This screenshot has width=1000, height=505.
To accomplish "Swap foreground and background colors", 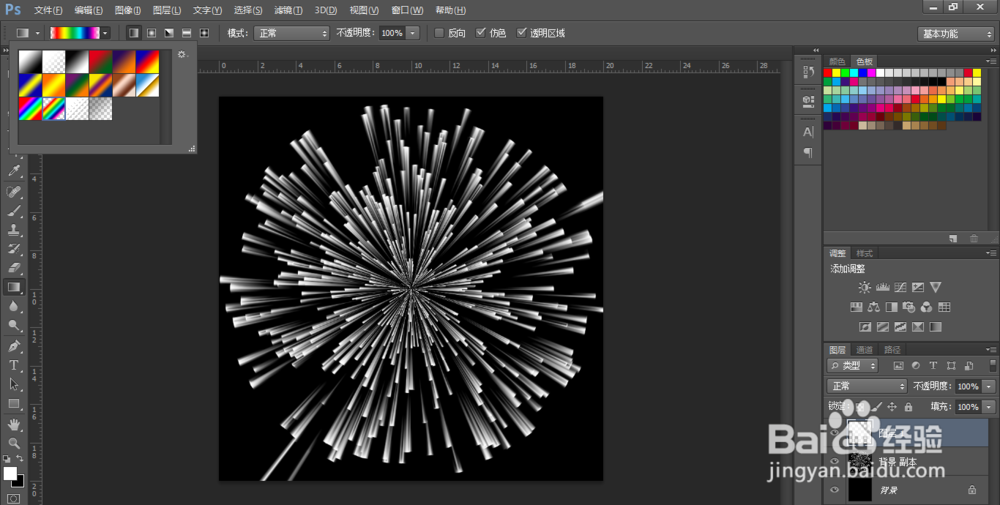I will coord(20,458).
